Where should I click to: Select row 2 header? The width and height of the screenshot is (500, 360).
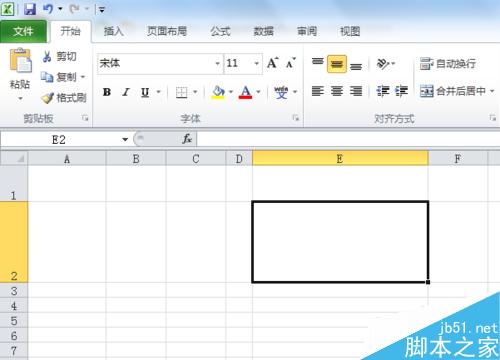(x=14, y=242)
